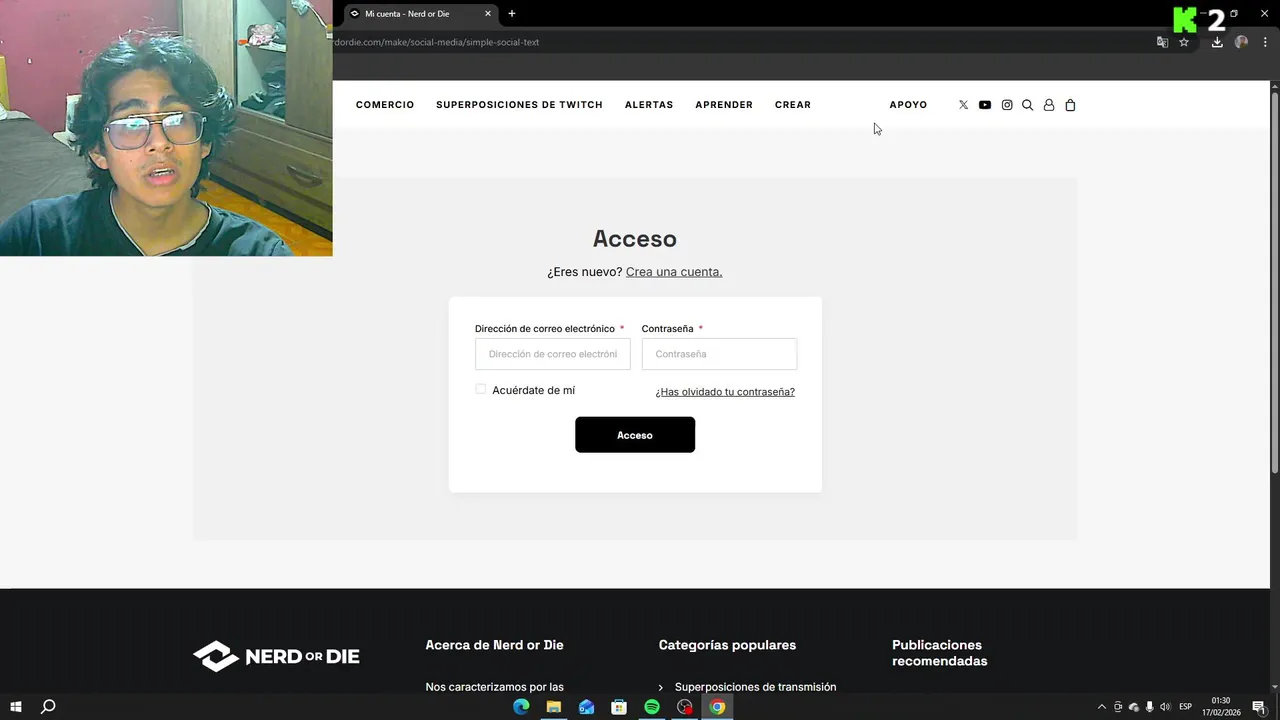This screenshot has width=1280, height=720.
Task: Open site search magnifier icon
Action: [x=1027, y=105]
